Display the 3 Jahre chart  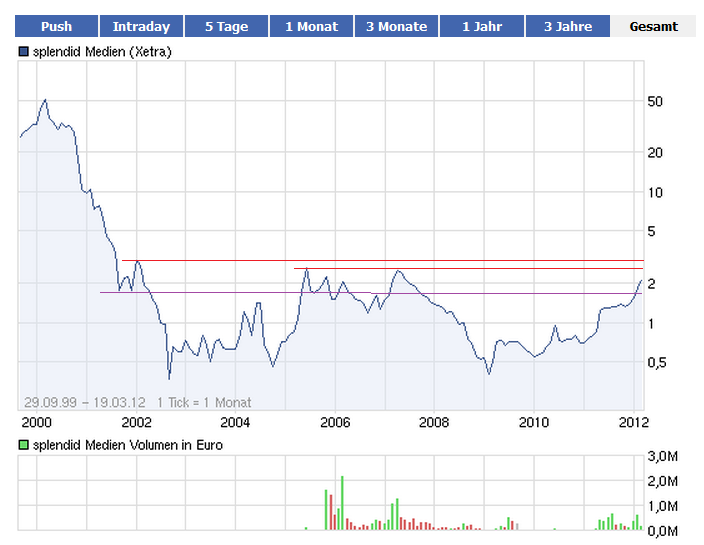(x=567, y=27)
